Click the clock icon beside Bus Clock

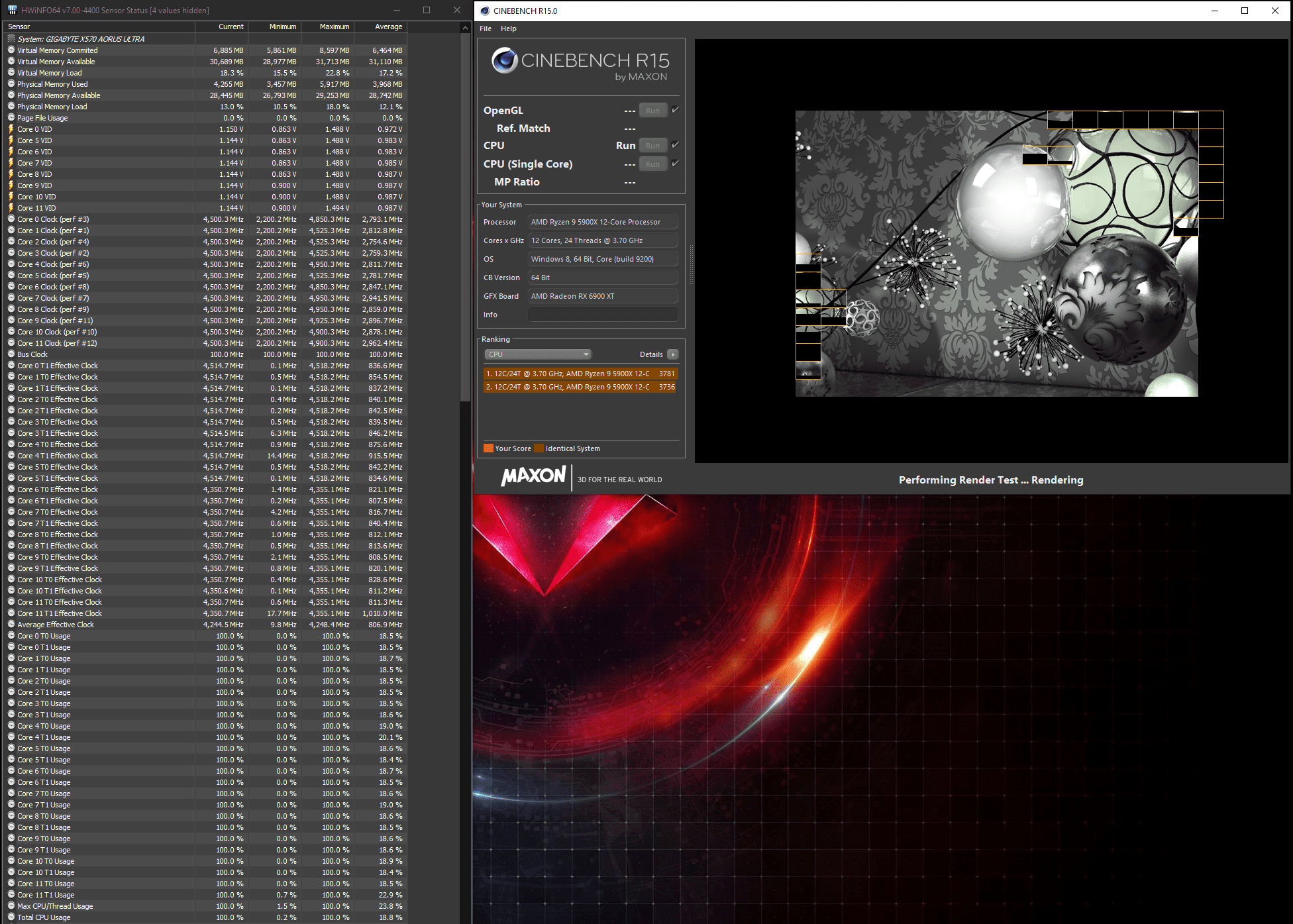point(11,354)
